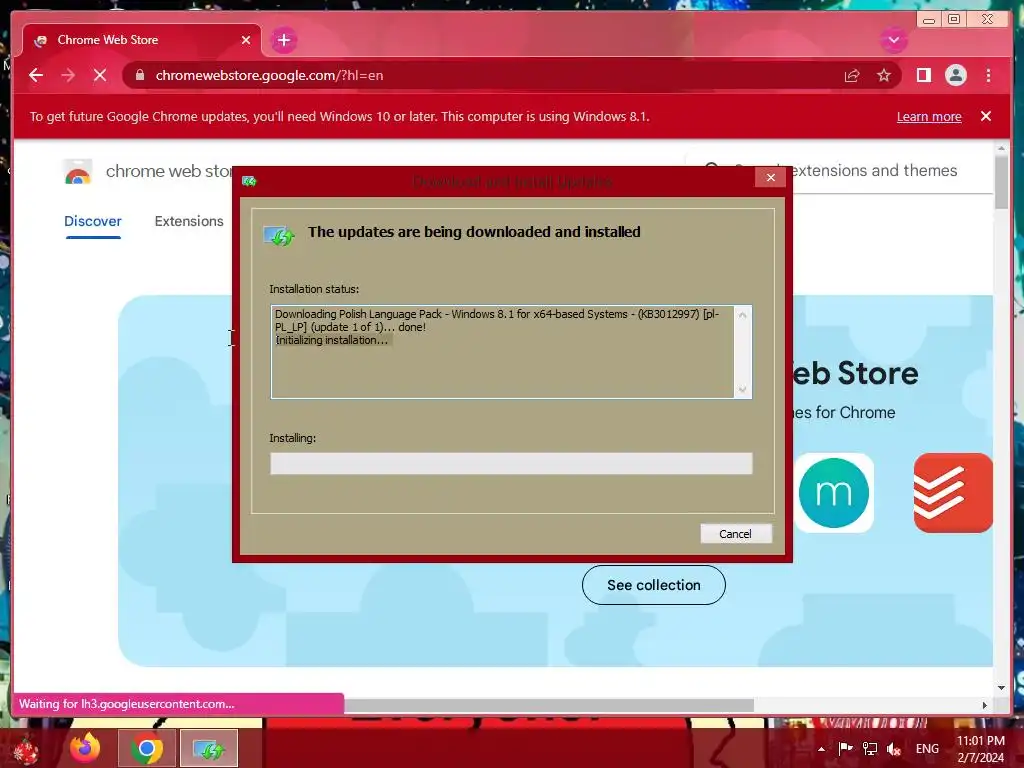This screenshot has width=1024, height=768.
Task: Open the tab search dropdown arrow
Action: pyautogui.click(x=893, y=40)
